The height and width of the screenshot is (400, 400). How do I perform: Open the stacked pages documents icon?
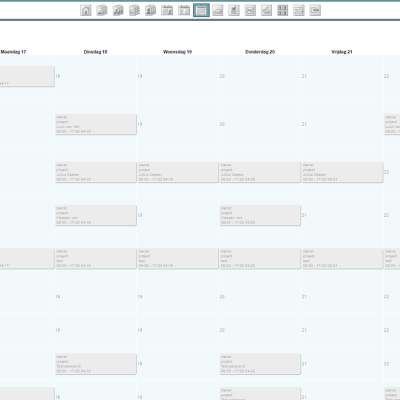click(x=135, y=10)
